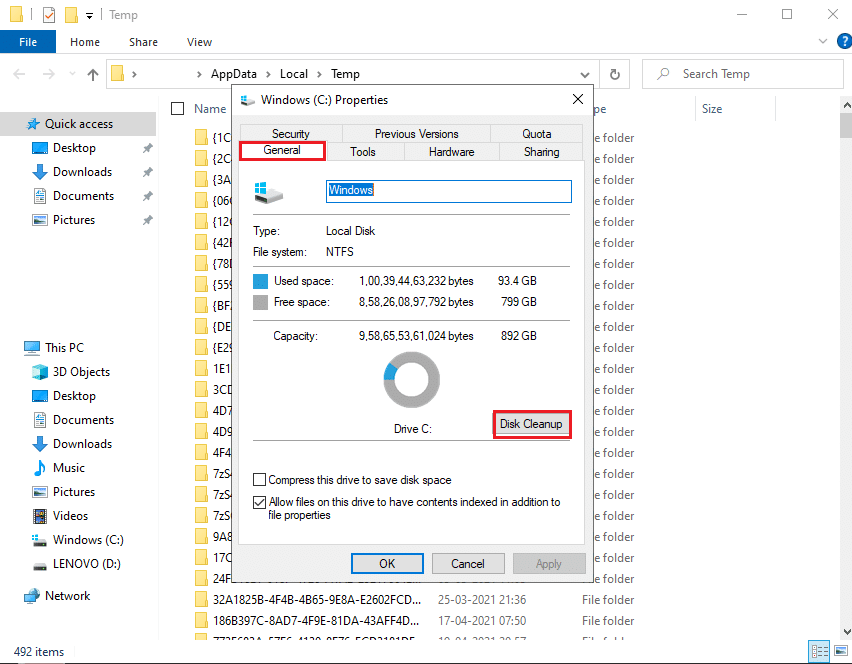Uncheck Allow files to have contents indexed

259,502
